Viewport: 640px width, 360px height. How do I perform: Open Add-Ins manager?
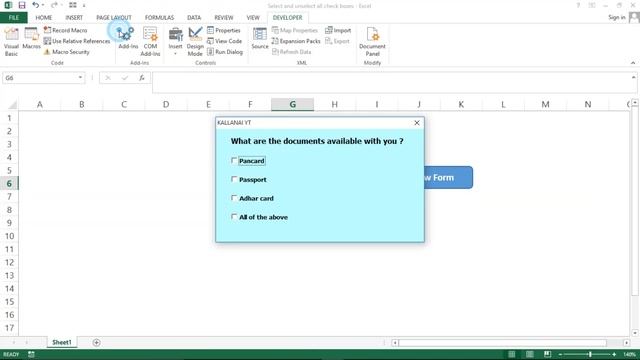pos(128,38)
